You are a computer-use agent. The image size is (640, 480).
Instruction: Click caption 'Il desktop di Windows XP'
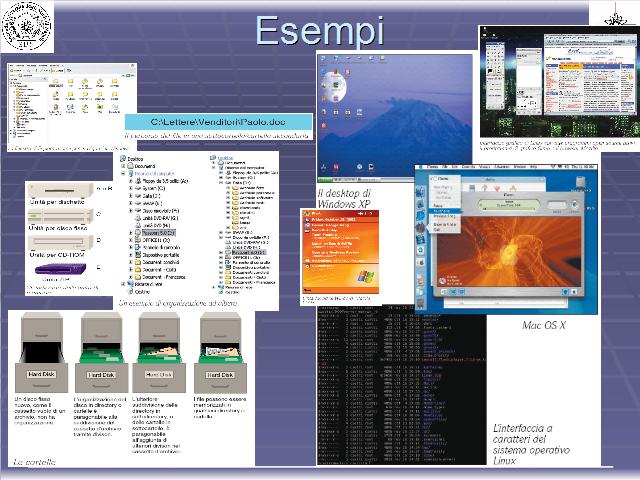[344, 198]
